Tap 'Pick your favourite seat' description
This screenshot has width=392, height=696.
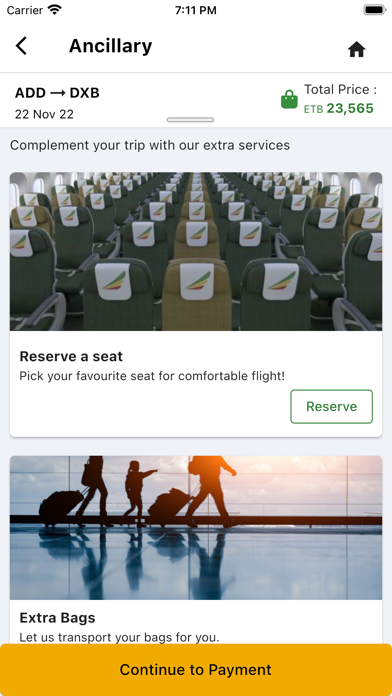tap(152, 376)
